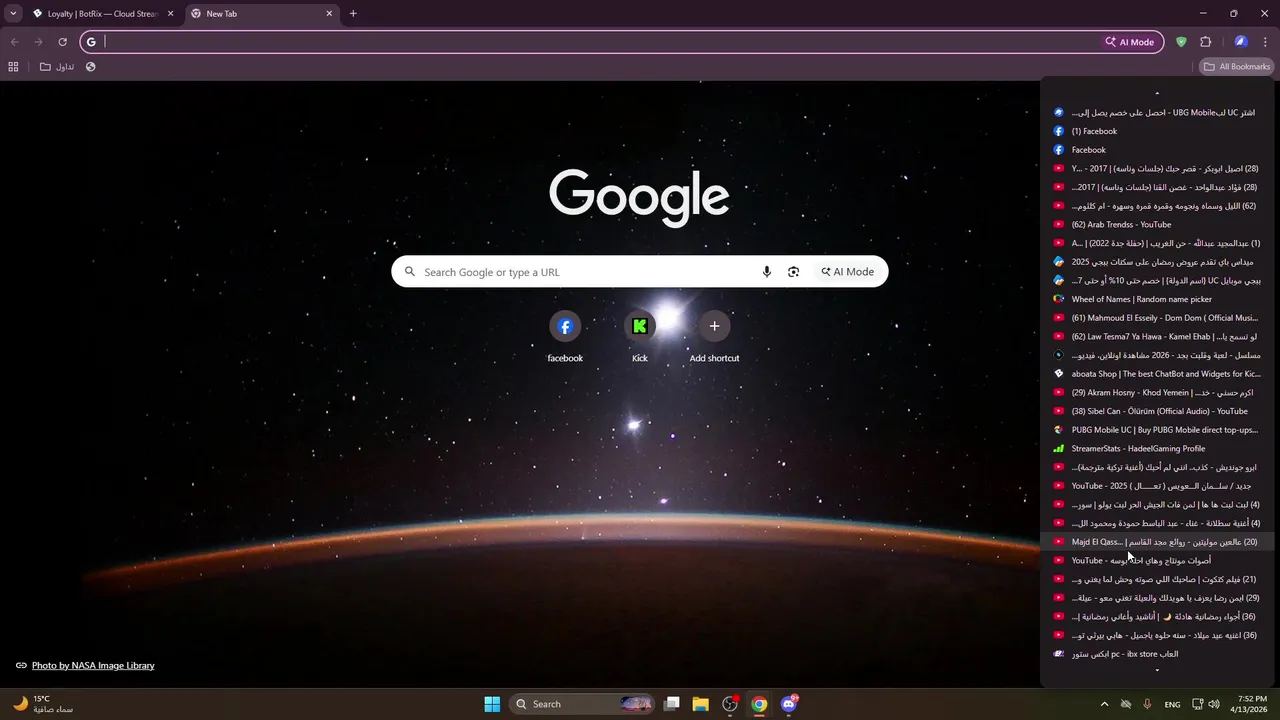Open Law Tesma7 Ya Hawa bookmark
Viewport: 1280px width, 720px height.
coord(1157,336)
